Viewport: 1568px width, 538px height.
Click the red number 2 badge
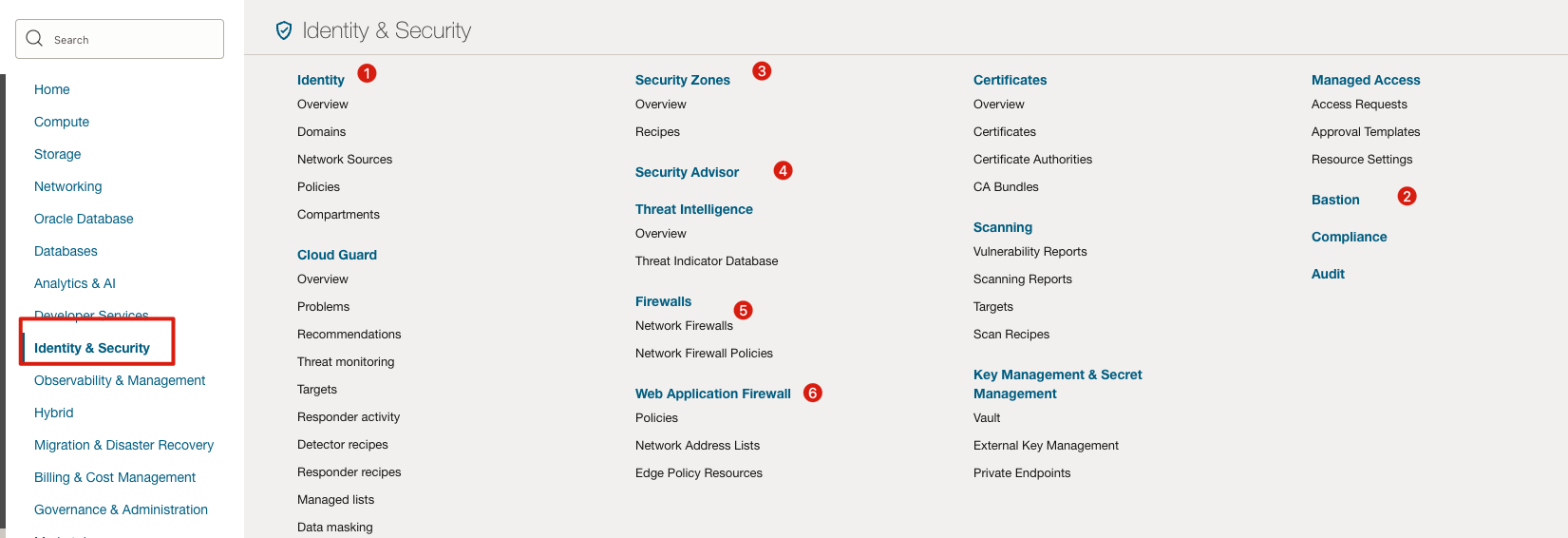[1407, 197]
